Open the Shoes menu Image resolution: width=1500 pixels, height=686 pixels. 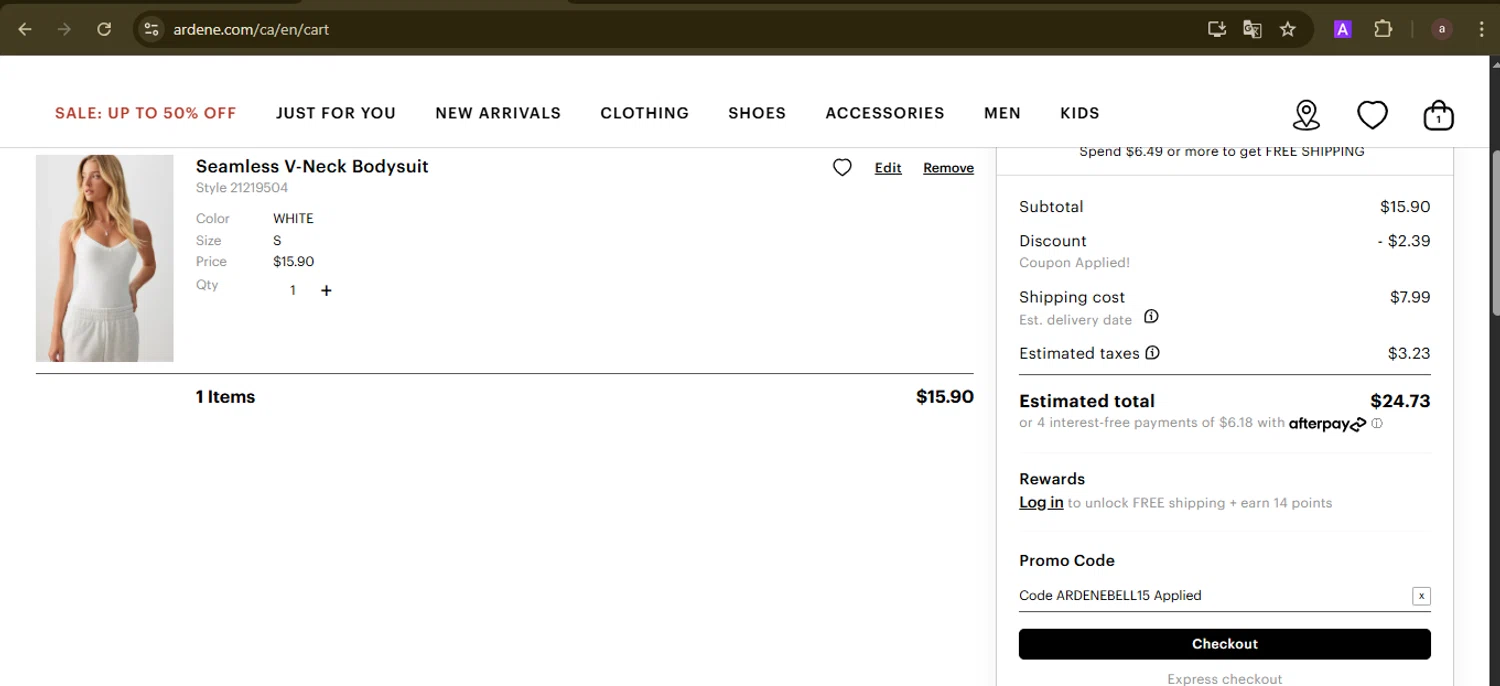(757, 113)
